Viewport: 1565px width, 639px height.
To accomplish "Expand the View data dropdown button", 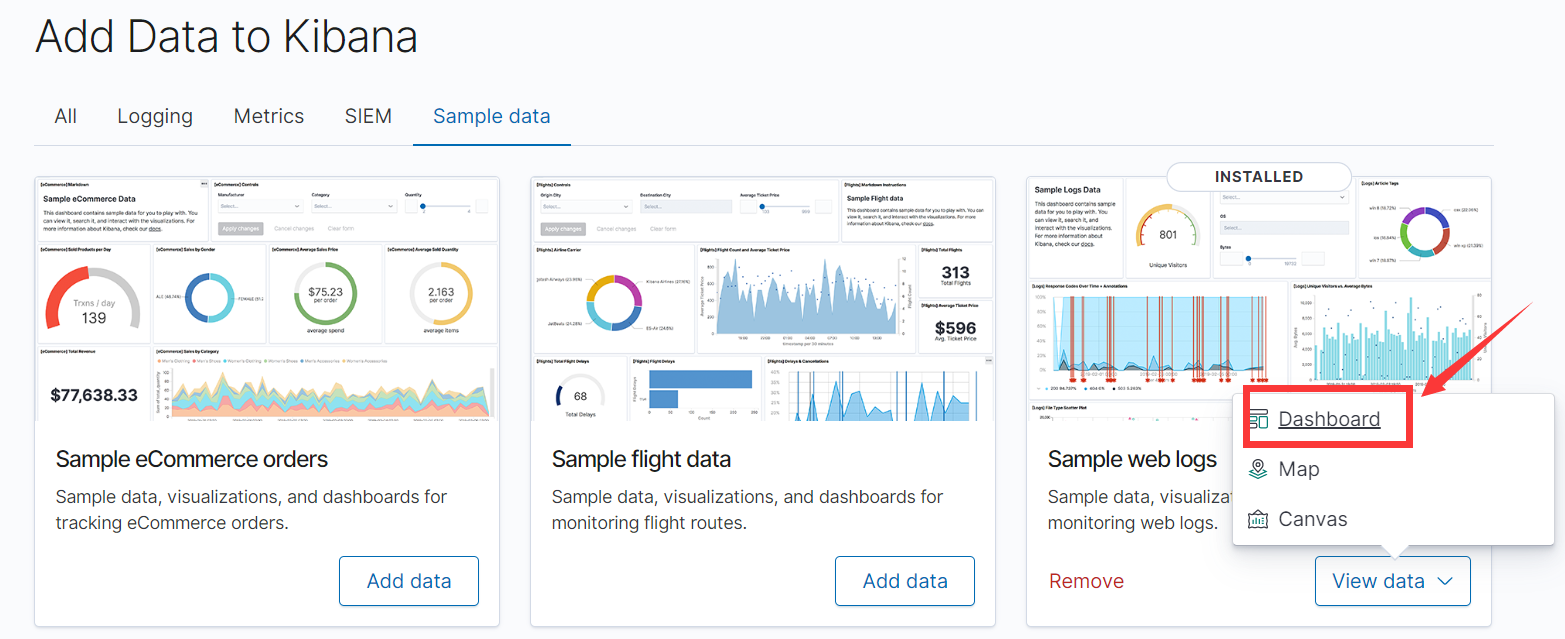I will (1393, 581).
